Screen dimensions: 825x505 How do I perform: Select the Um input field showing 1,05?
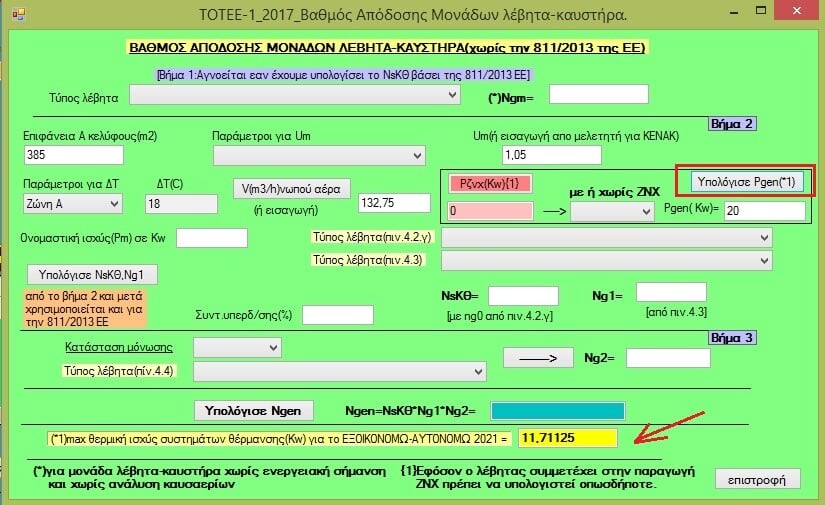point(550,156)
